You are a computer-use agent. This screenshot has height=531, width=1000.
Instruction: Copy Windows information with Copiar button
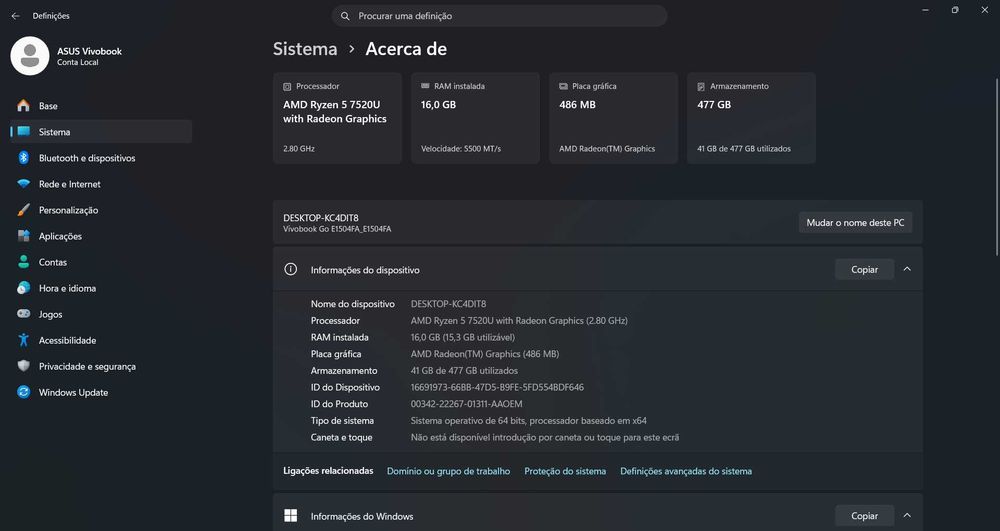point(864,516)
